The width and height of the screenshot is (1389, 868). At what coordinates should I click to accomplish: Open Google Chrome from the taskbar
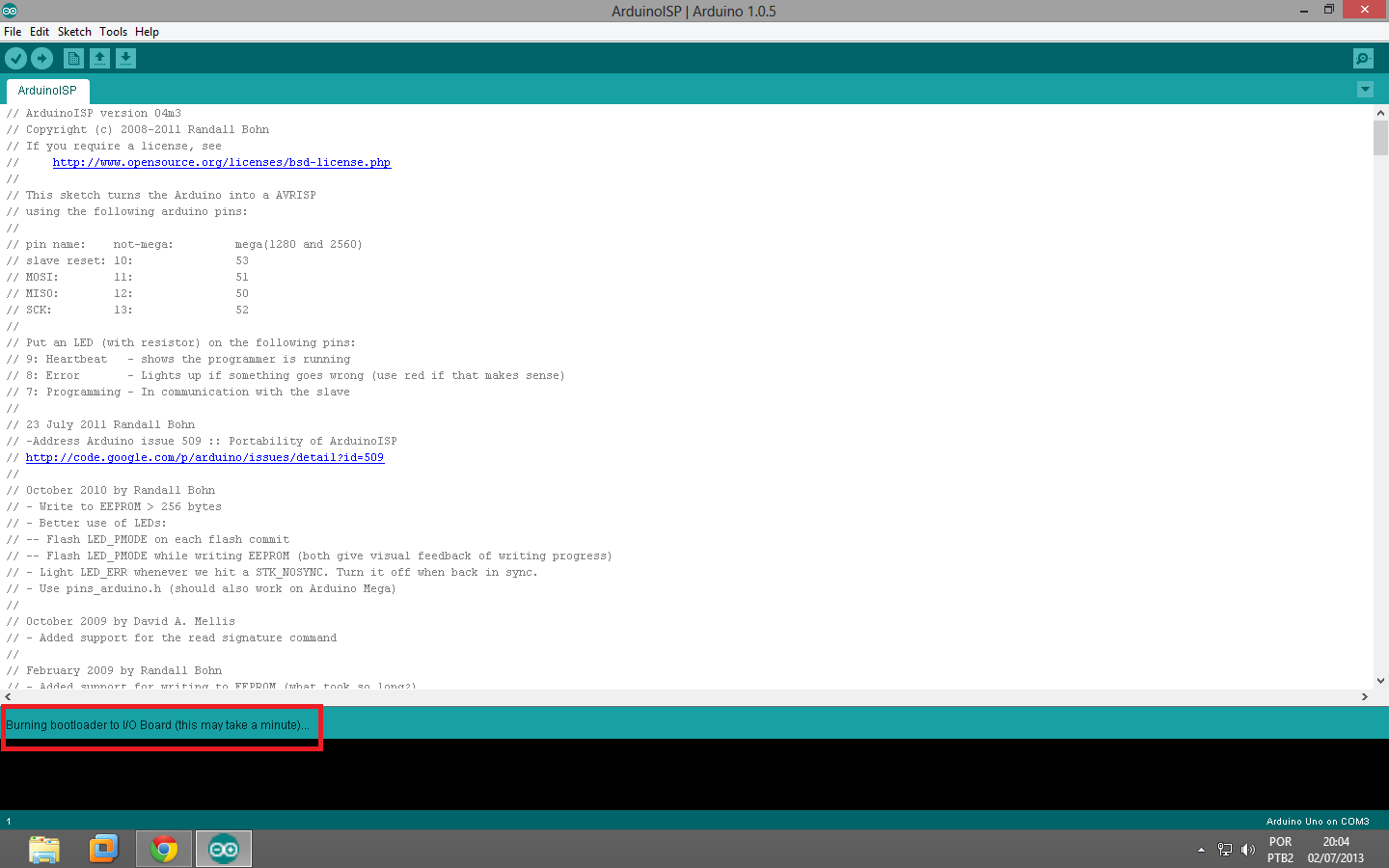tap(163, 849)
